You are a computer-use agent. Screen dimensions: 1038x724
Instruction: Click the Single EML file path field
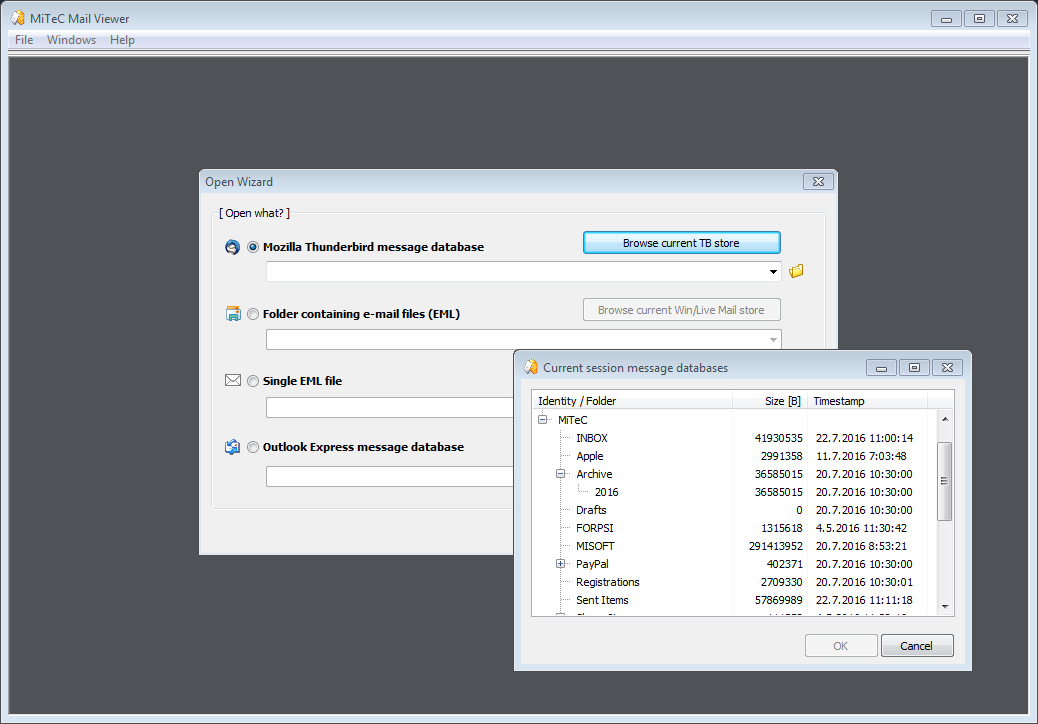[x=390, y=408]
